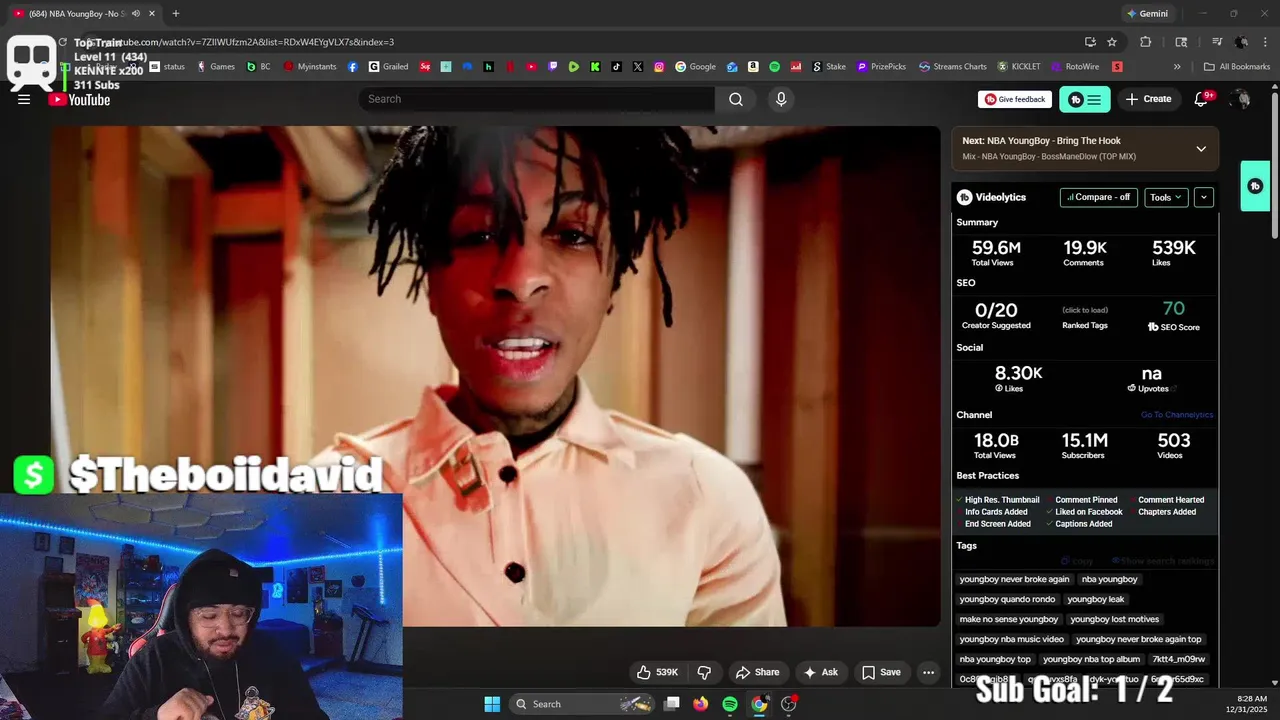Click 'nba youngboy top' tag
The height and width of the screenshot is (720, 1280).
[995, 659]
